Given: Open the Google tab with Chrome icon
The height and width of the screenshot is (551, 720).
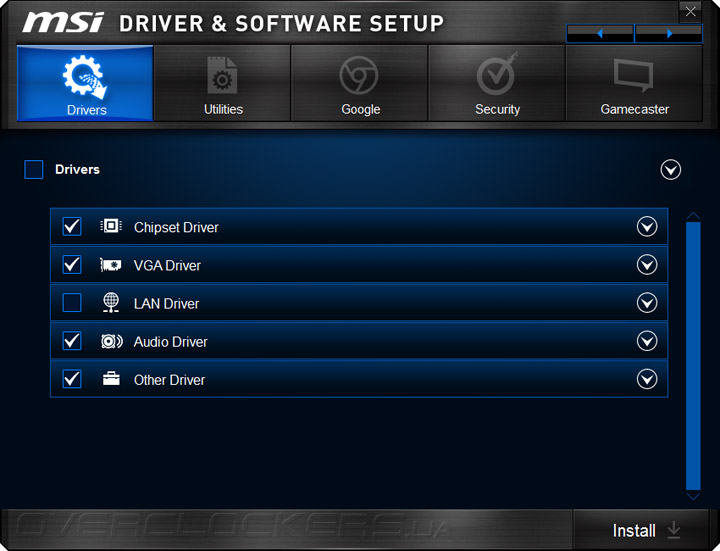Looking at the screenshot, I should 360,84.
